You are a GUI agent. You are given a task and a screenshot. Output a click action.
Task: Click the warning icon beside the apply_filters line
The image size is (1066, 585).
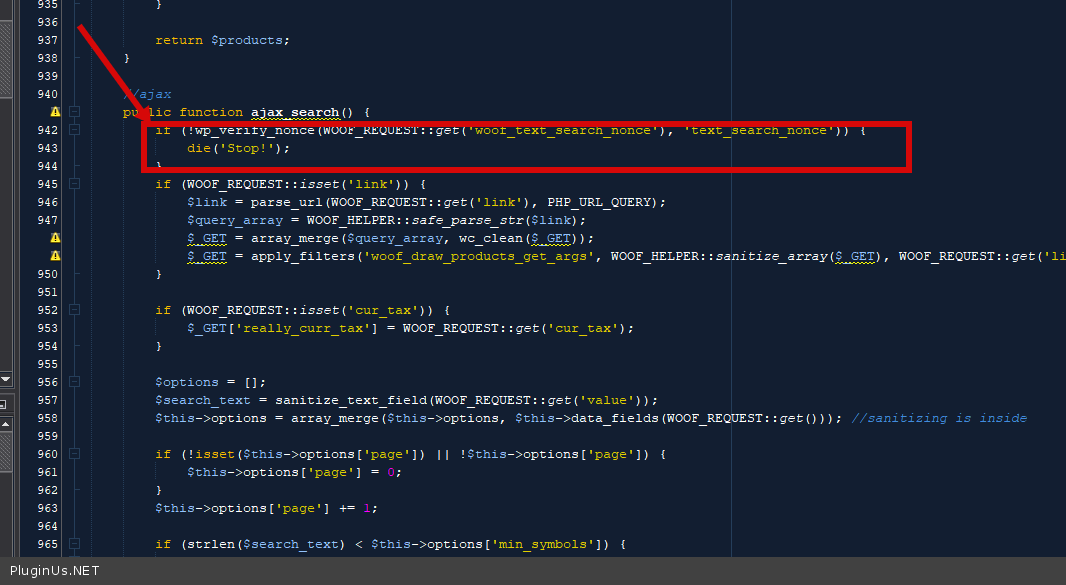coord(55,256)
